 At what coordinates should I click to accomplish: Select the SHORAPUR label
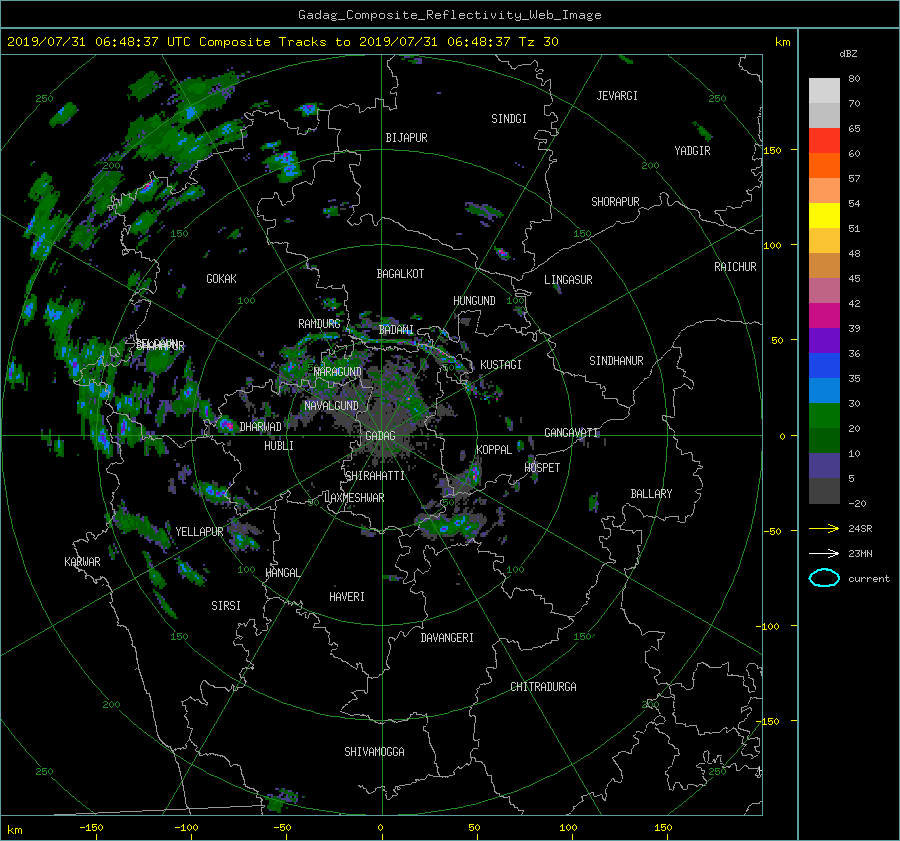point(615,202)
